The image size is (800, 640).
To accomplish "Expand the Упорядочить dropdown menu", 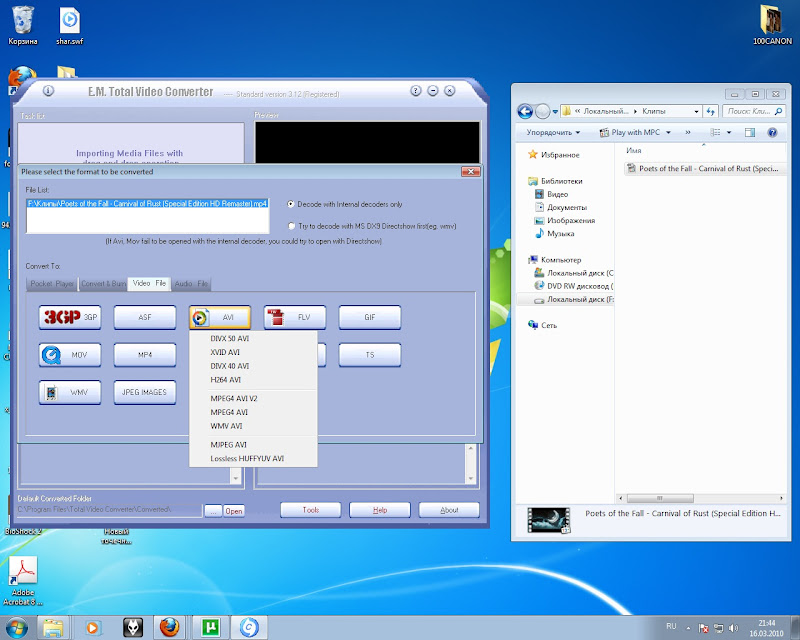I will 553,132.
